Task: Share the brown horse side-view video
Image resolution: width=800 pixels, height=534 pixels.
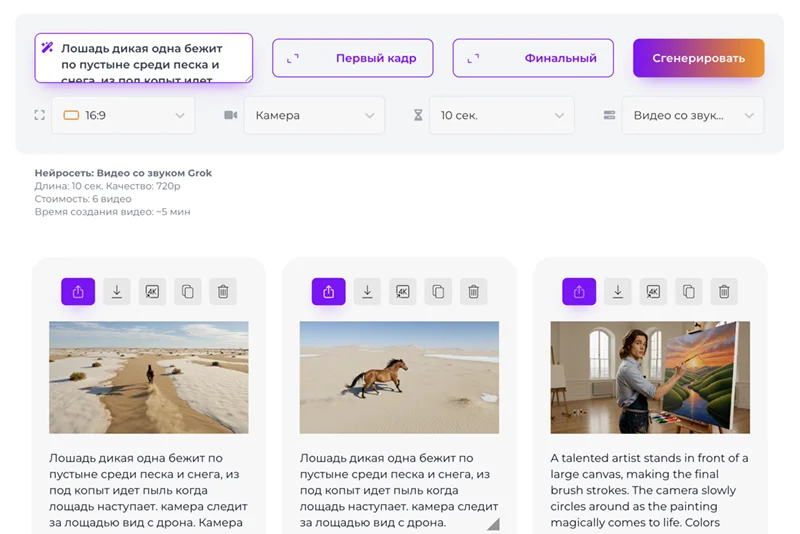Action: pos(329,292)
